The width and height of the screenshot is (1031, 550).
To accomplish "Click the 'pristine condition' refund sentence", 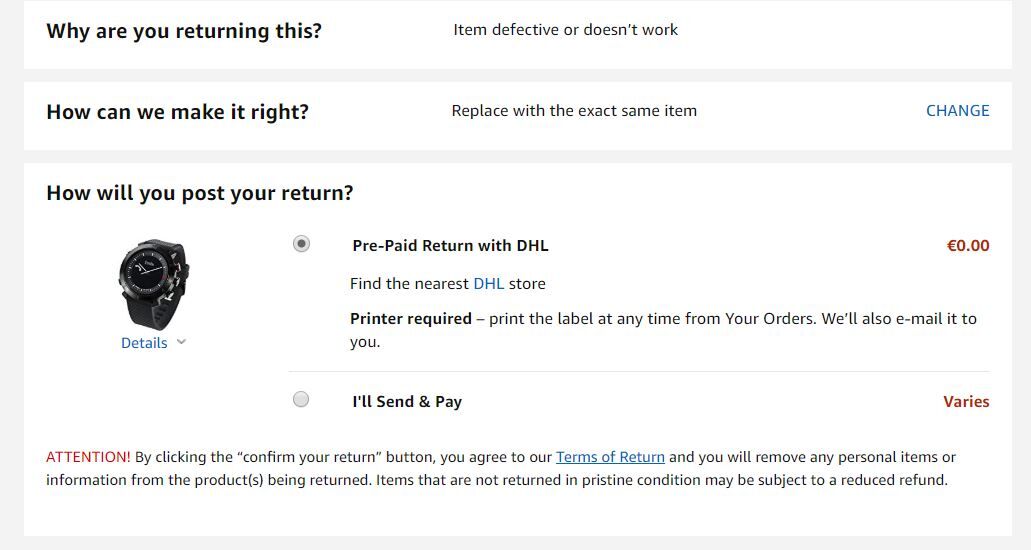I will [x=660, y=480].
